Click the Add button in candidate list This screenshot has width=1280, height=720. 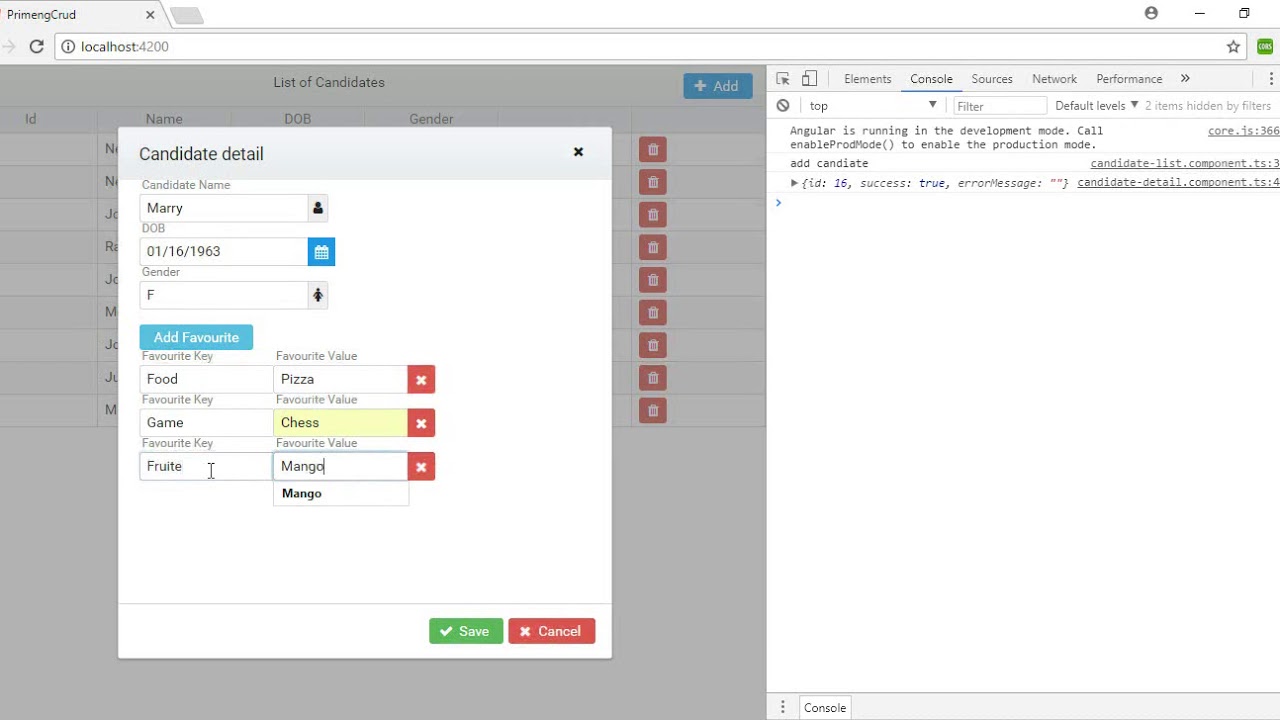[718, 86]
